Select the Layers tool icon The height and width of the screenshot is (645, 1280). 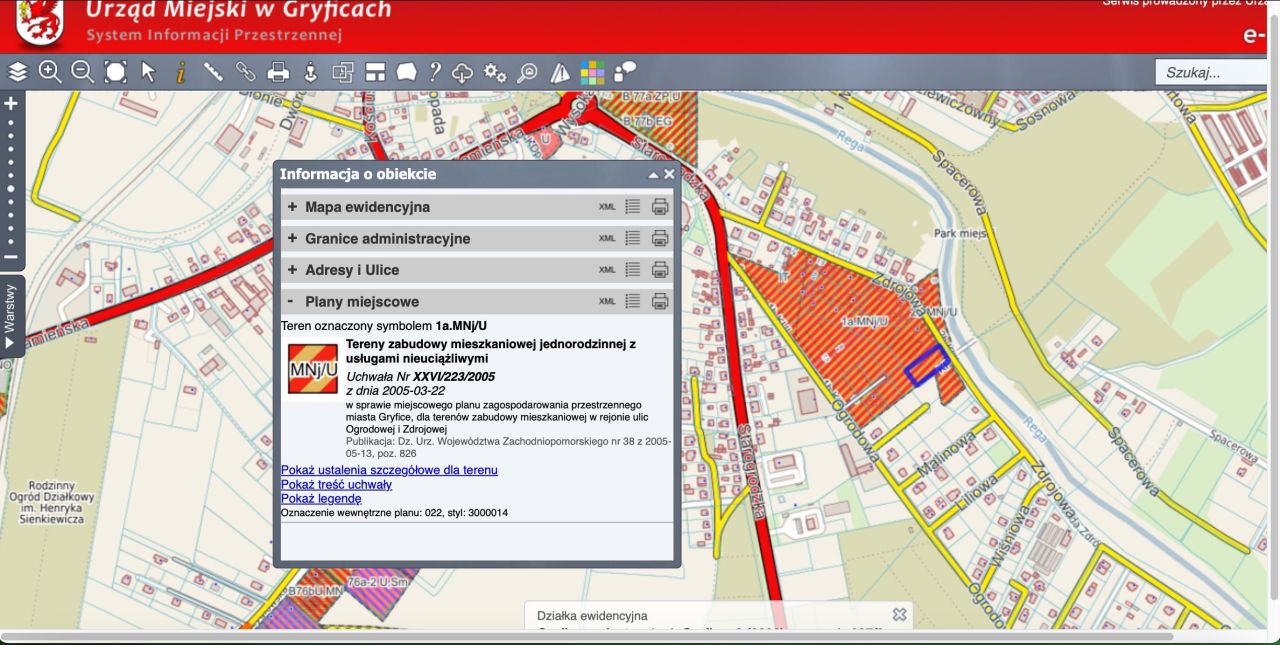click(16, 71)
